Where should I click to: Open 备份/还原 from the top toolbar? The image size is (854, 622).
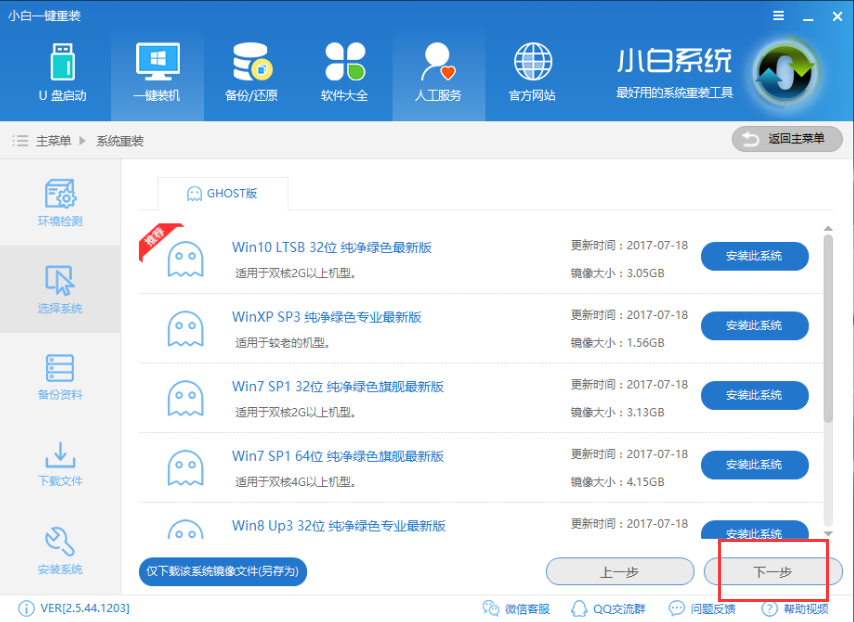(x=250, y=72)
